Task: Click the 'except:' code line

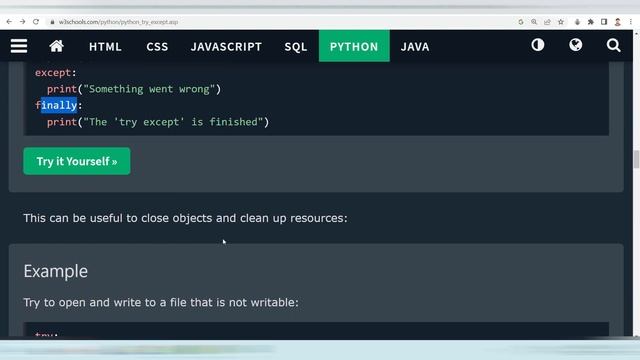Action: pos(56,73)
